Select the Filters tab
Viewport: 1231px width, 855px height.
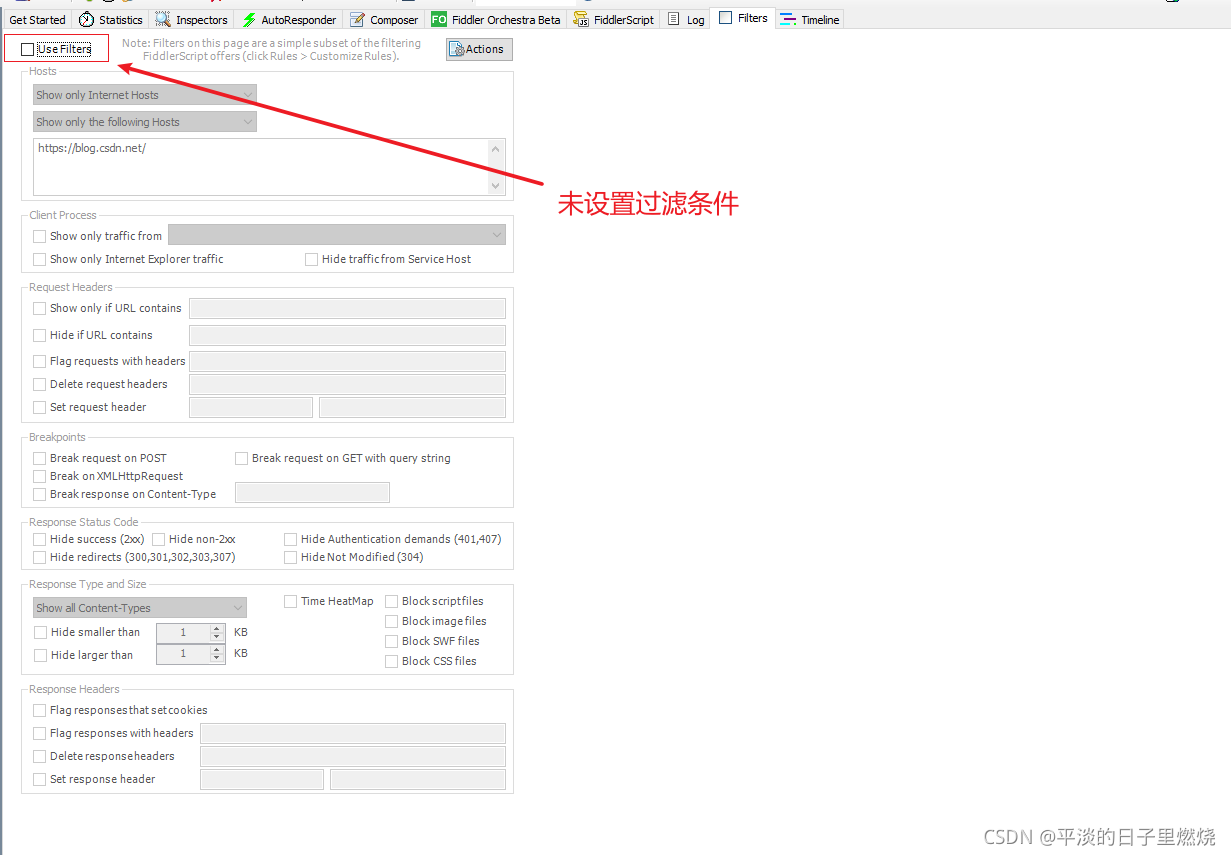pos(743,18)
